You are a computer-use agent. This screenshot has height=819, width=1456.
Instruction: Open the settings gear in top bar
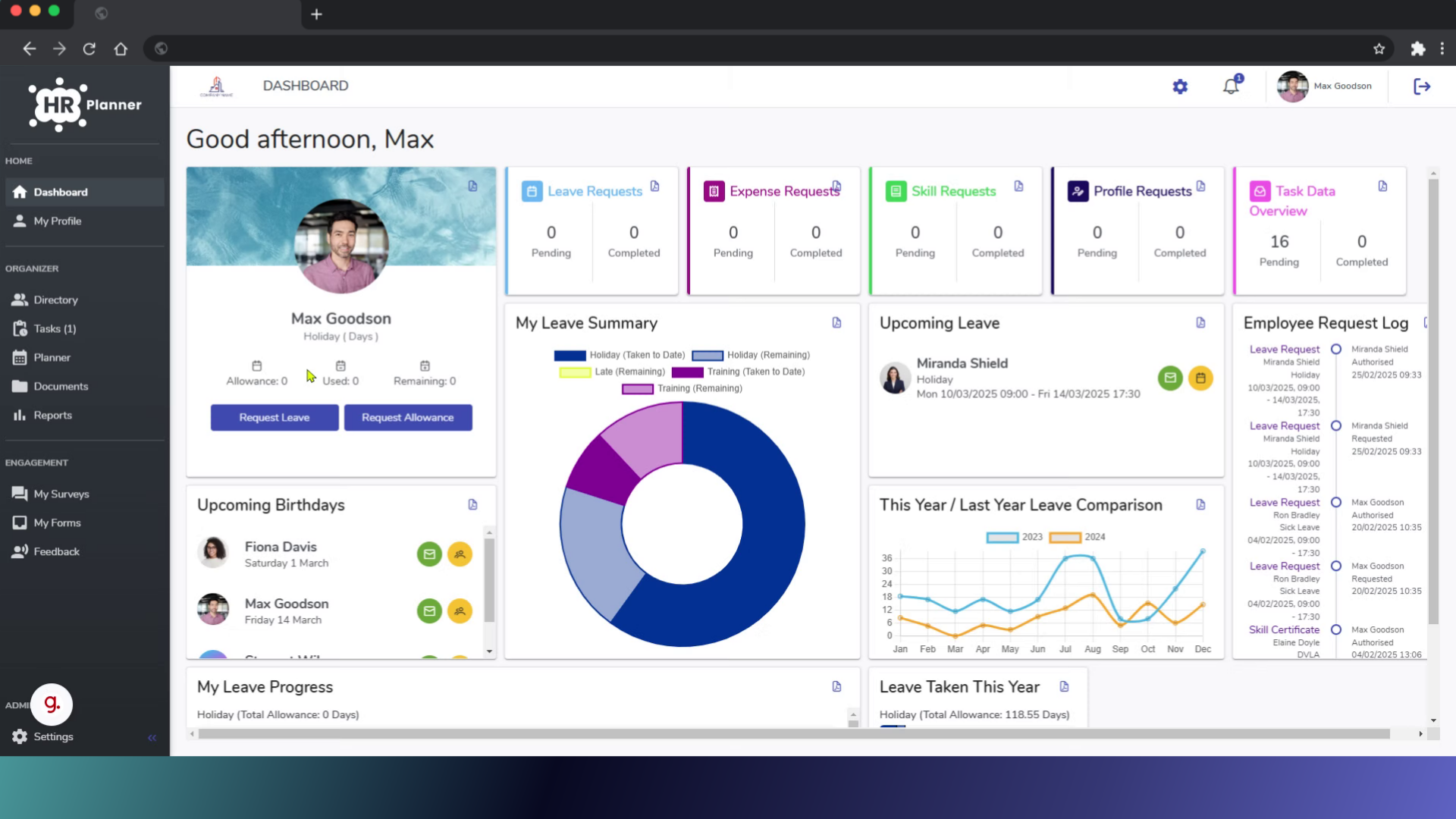pyautogui.click(x=1180, y=86)
